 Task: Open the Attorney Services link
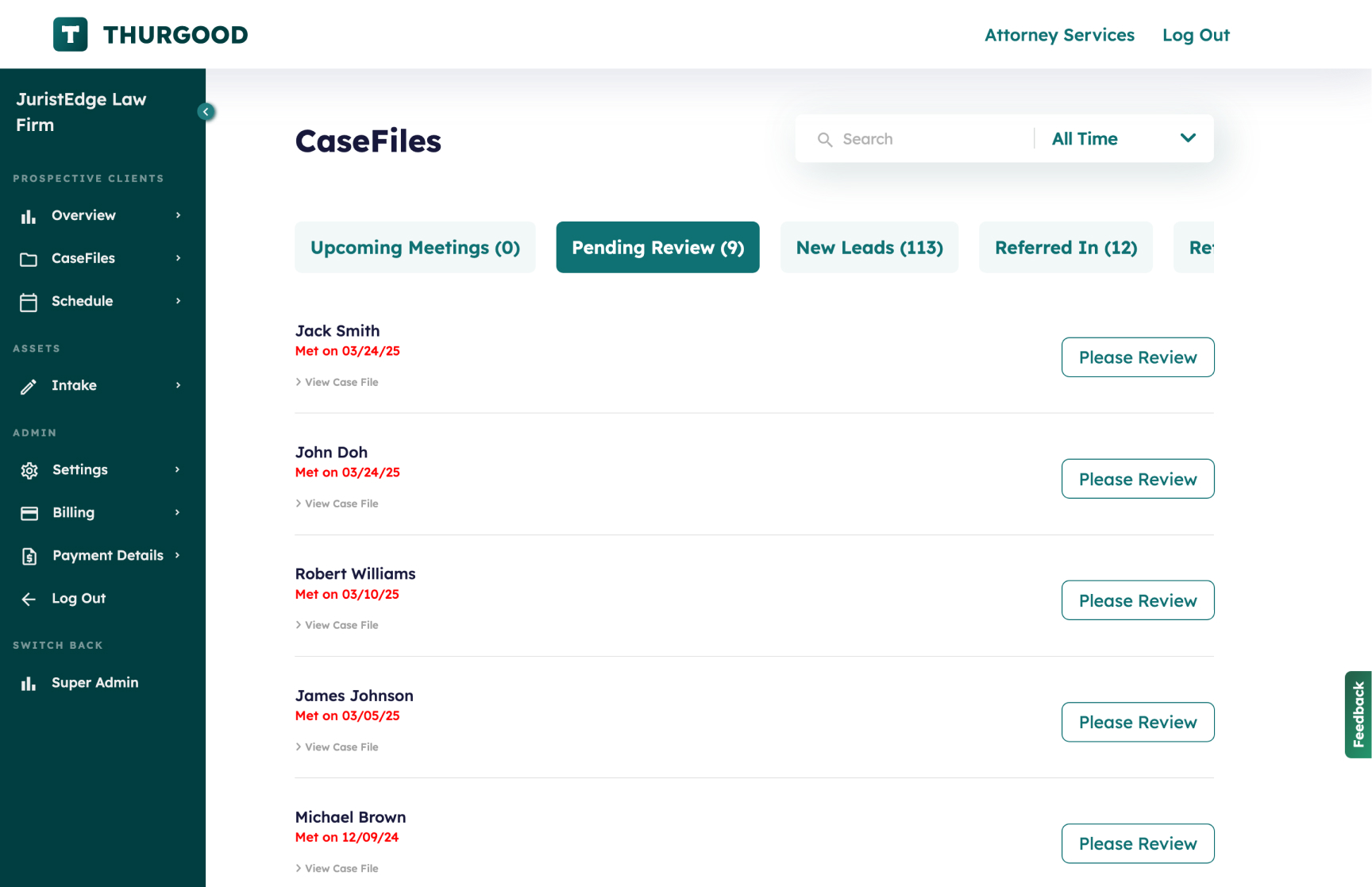pyautogui.click(x=1059, y=35)
